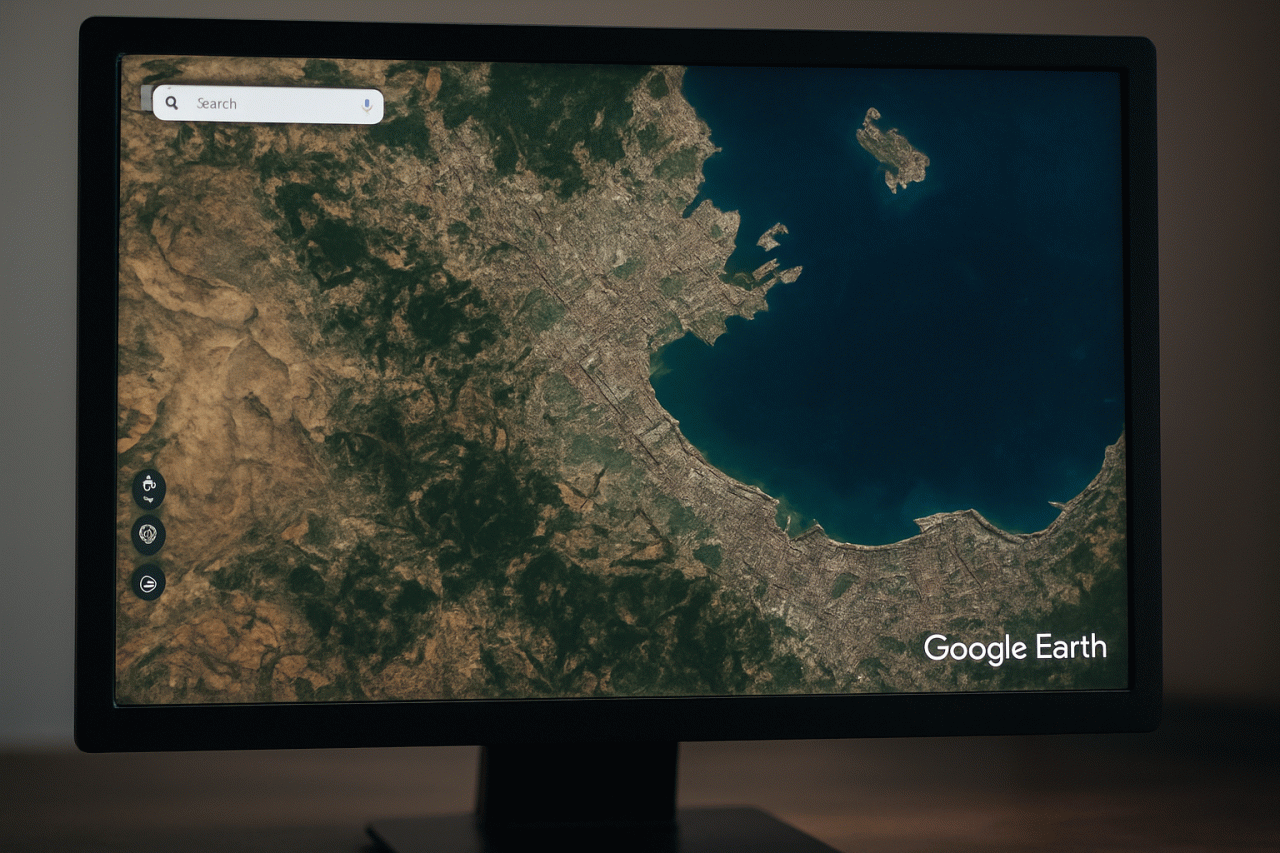Click the gray tab beside the search box
The height and width of the screenshot is (853, 1280).
coord(146,97)
